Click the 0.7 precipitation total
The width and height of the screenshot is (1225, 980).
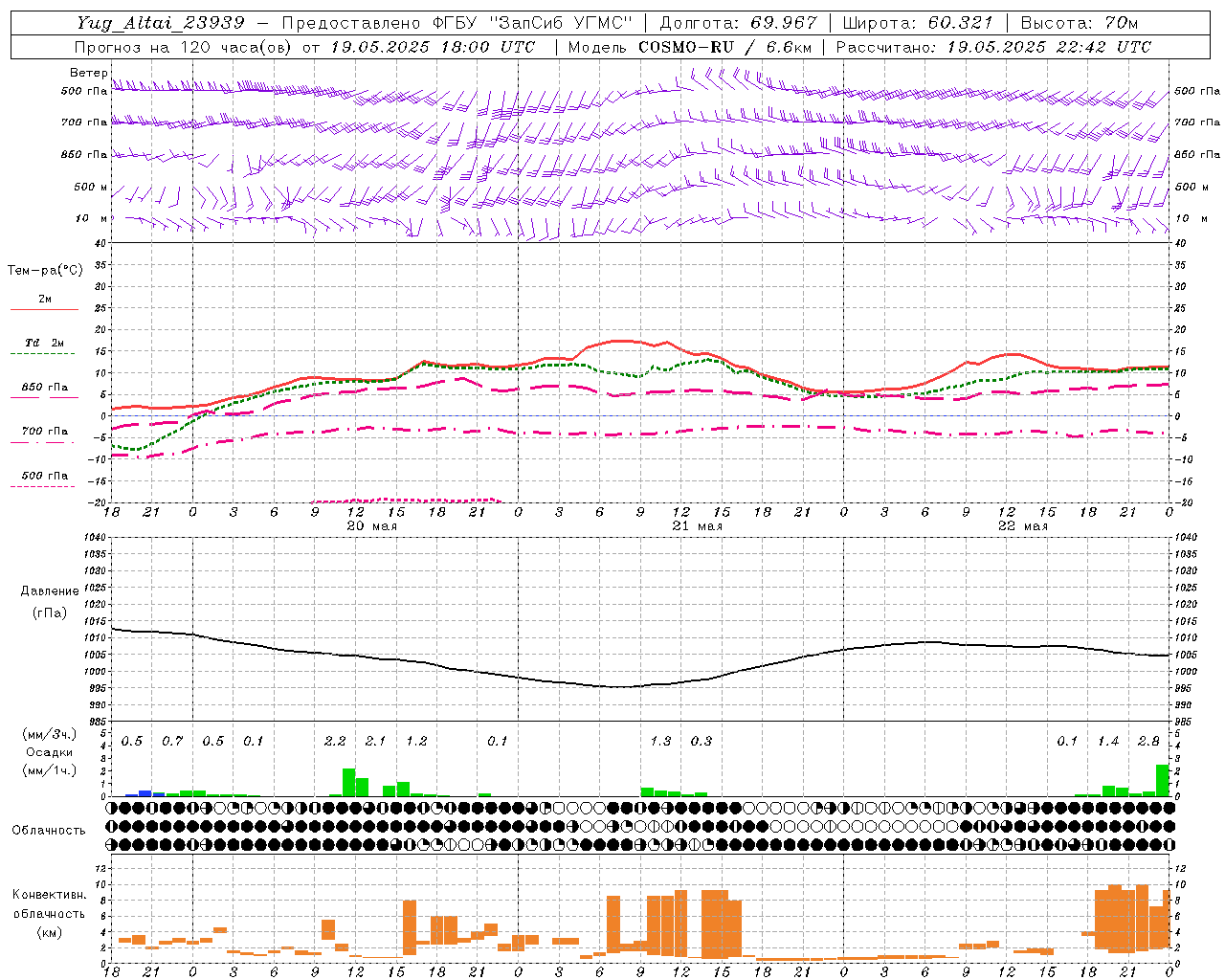172,742
